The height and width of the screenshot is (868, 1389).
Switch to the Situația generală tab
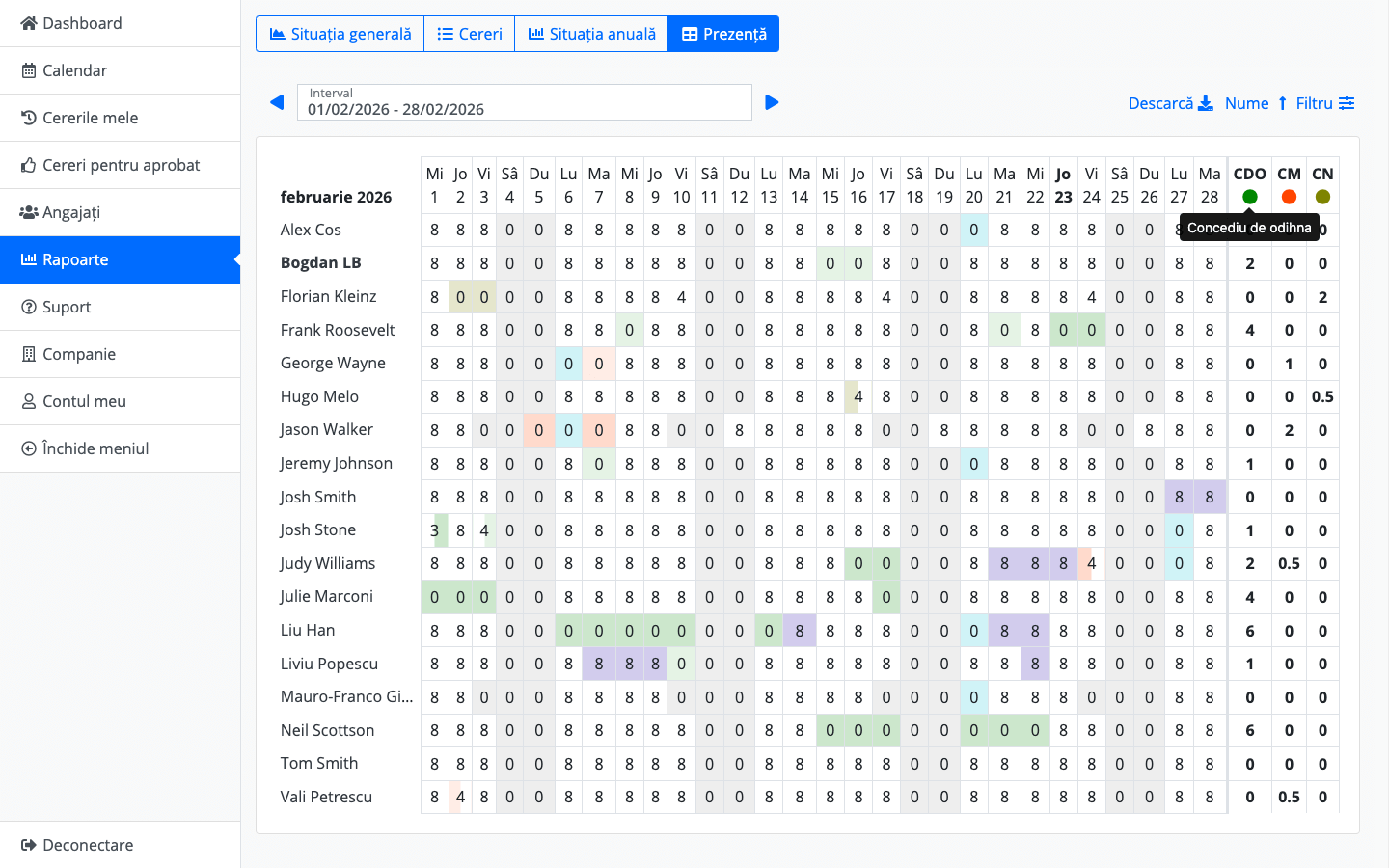pos(340,34)
